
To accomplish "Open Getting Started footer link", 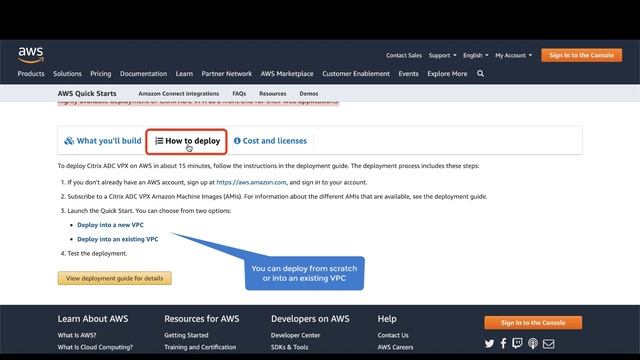I will (x=186, y=335).
